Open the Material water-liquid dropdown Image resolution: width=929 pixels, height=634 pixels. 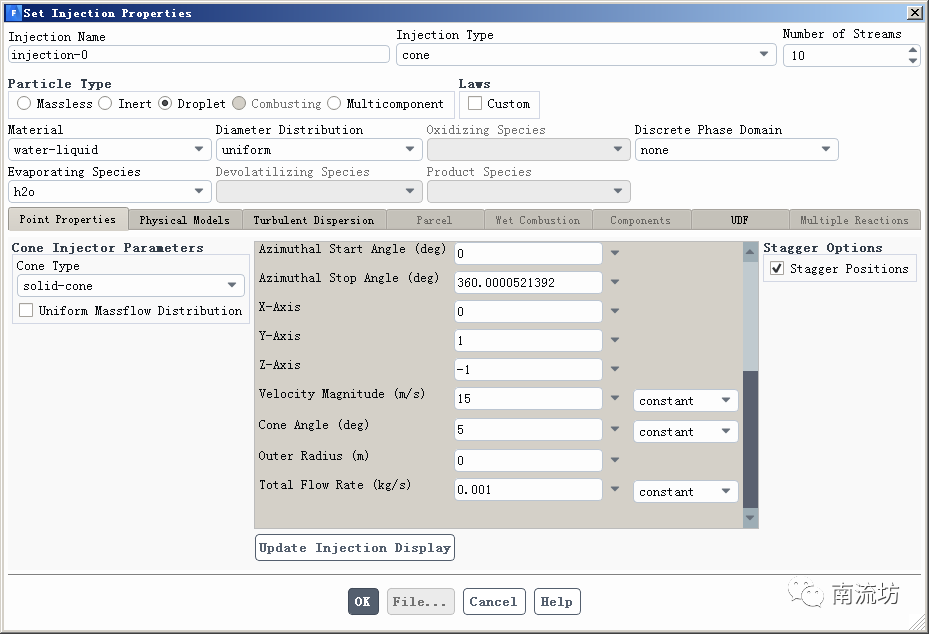point(109,150)
